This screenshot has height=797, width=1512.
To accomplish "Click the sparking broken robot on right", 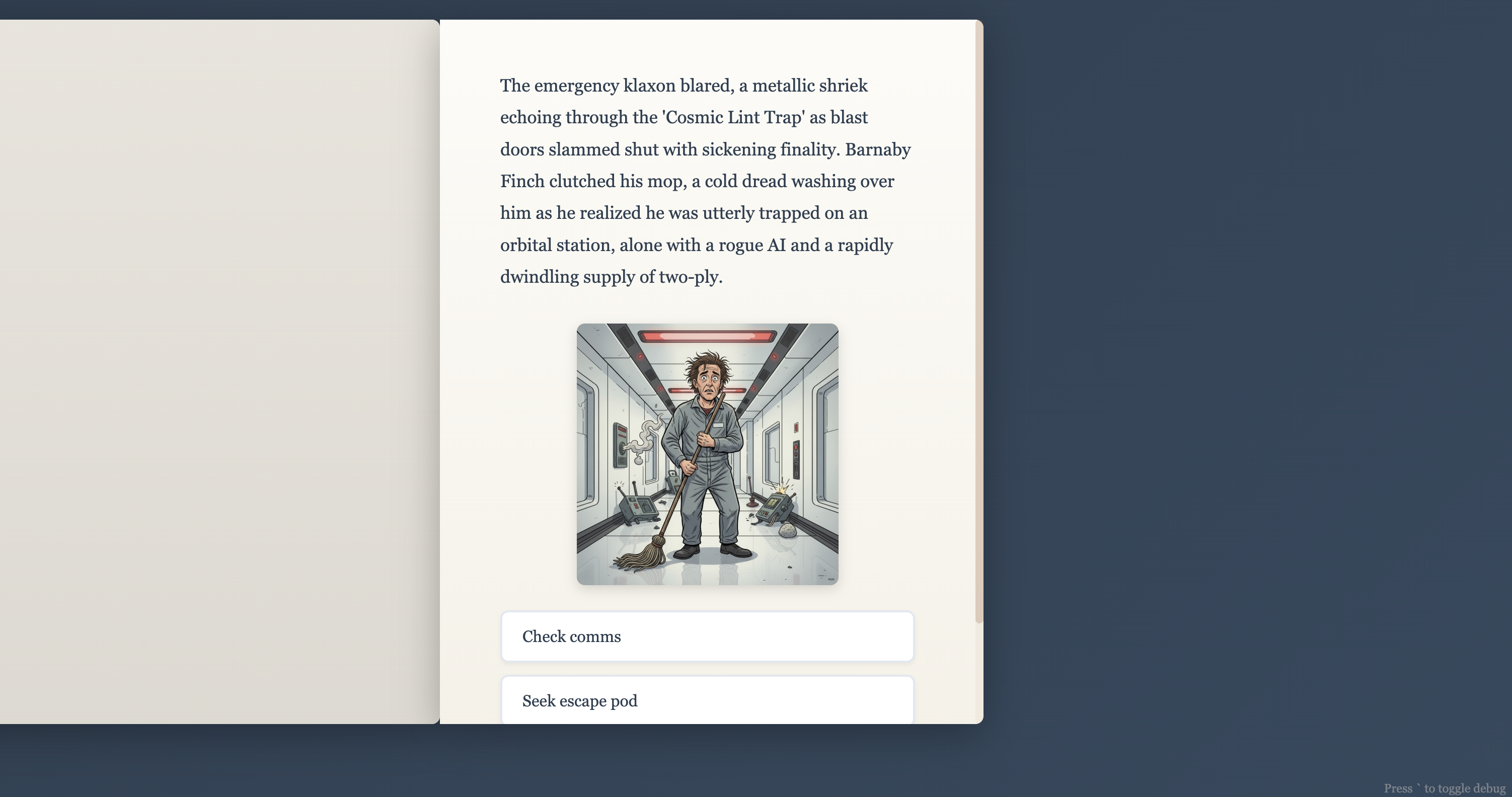I will (775, 508).
